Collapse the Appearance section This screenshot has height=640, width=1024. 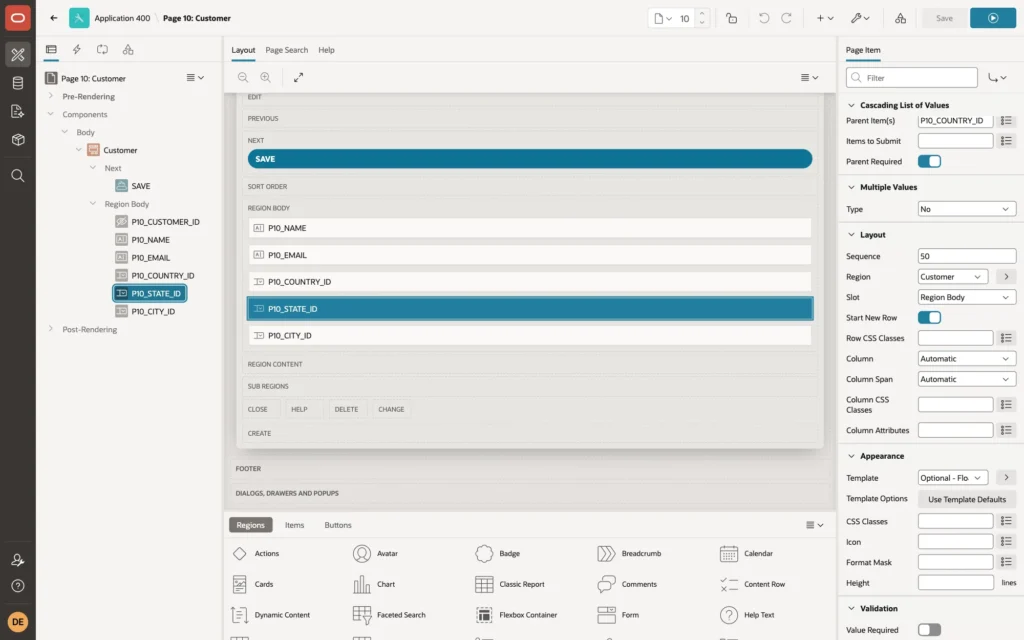[x=851, y=456]
